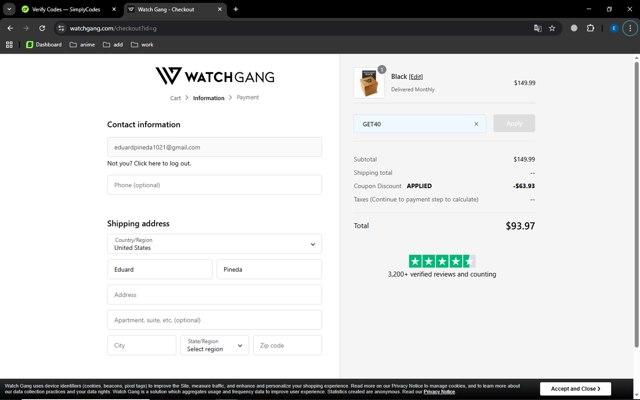Click the Apply coupon button
The width and height of the screenshot is (640, 400).
tap(514, 123)
